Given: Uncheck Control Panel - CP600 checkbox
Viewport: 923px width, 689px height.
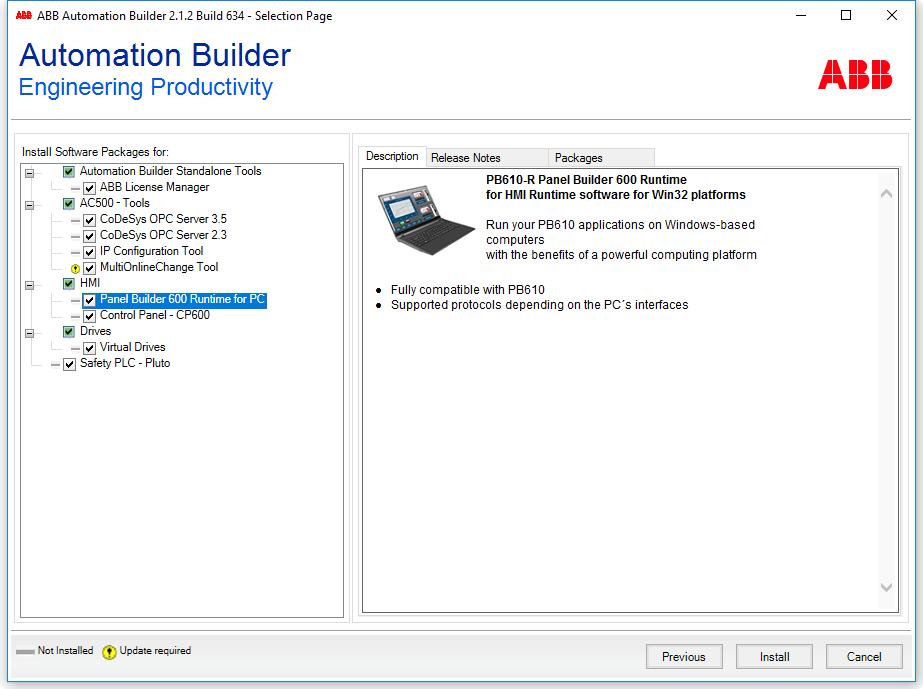Looking at the screenshot, I should pos(89,316).
